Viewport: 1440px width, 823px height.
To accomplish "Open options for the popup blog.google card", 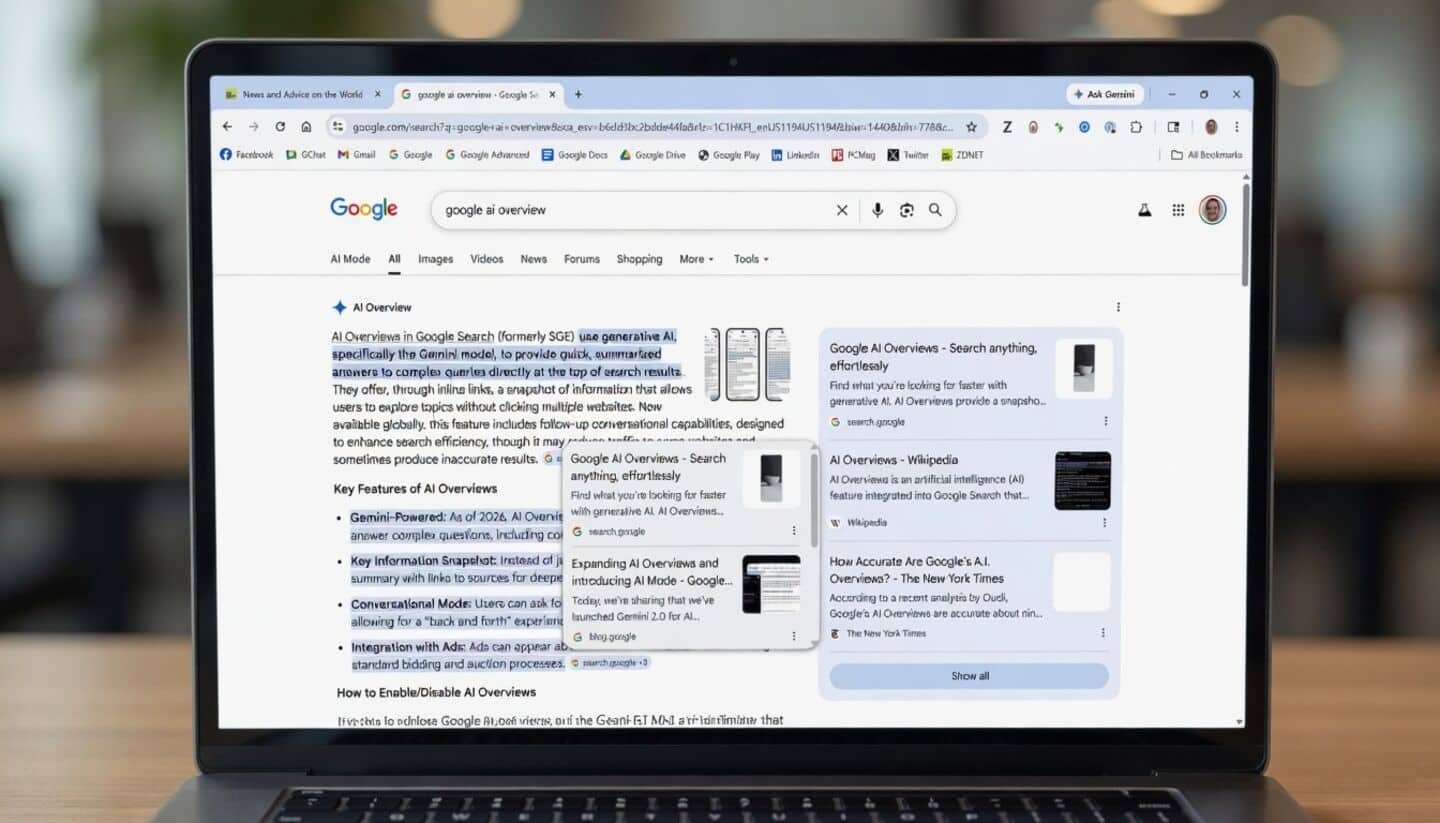I will point(794,636).
